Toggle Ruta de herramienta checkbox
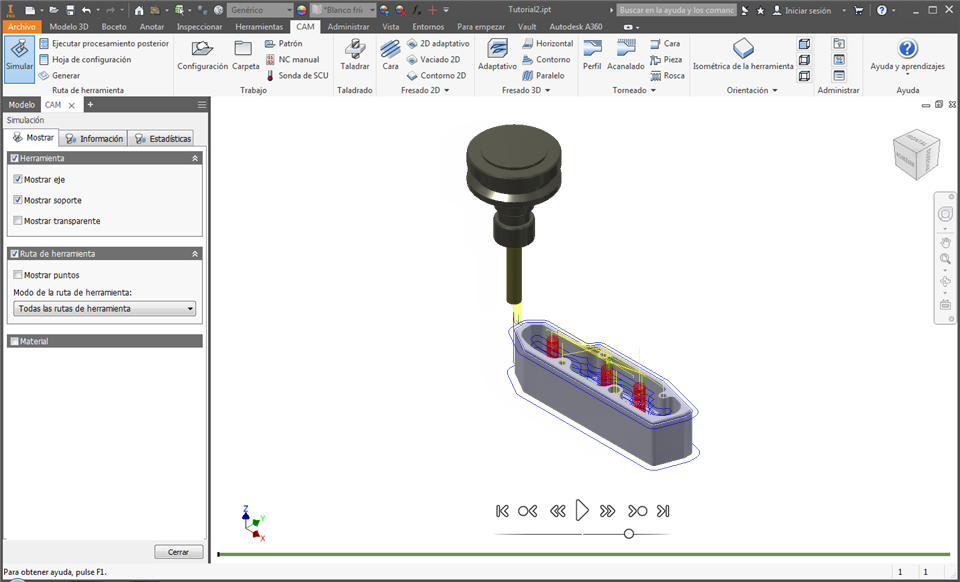Viewport: 960px width, 582px height. 15,253
